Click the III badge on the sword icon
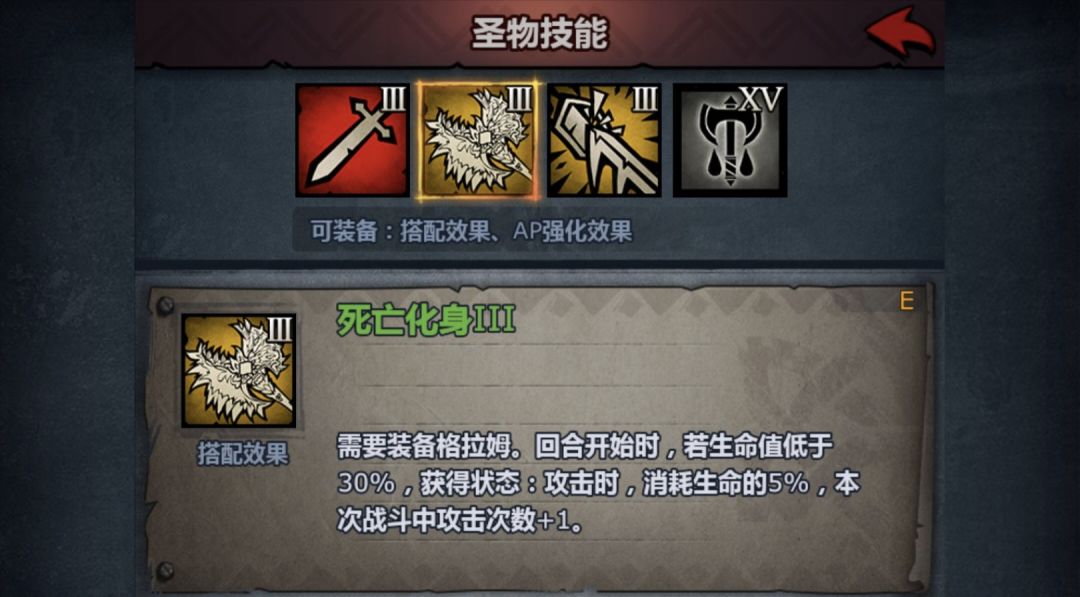 393,100
